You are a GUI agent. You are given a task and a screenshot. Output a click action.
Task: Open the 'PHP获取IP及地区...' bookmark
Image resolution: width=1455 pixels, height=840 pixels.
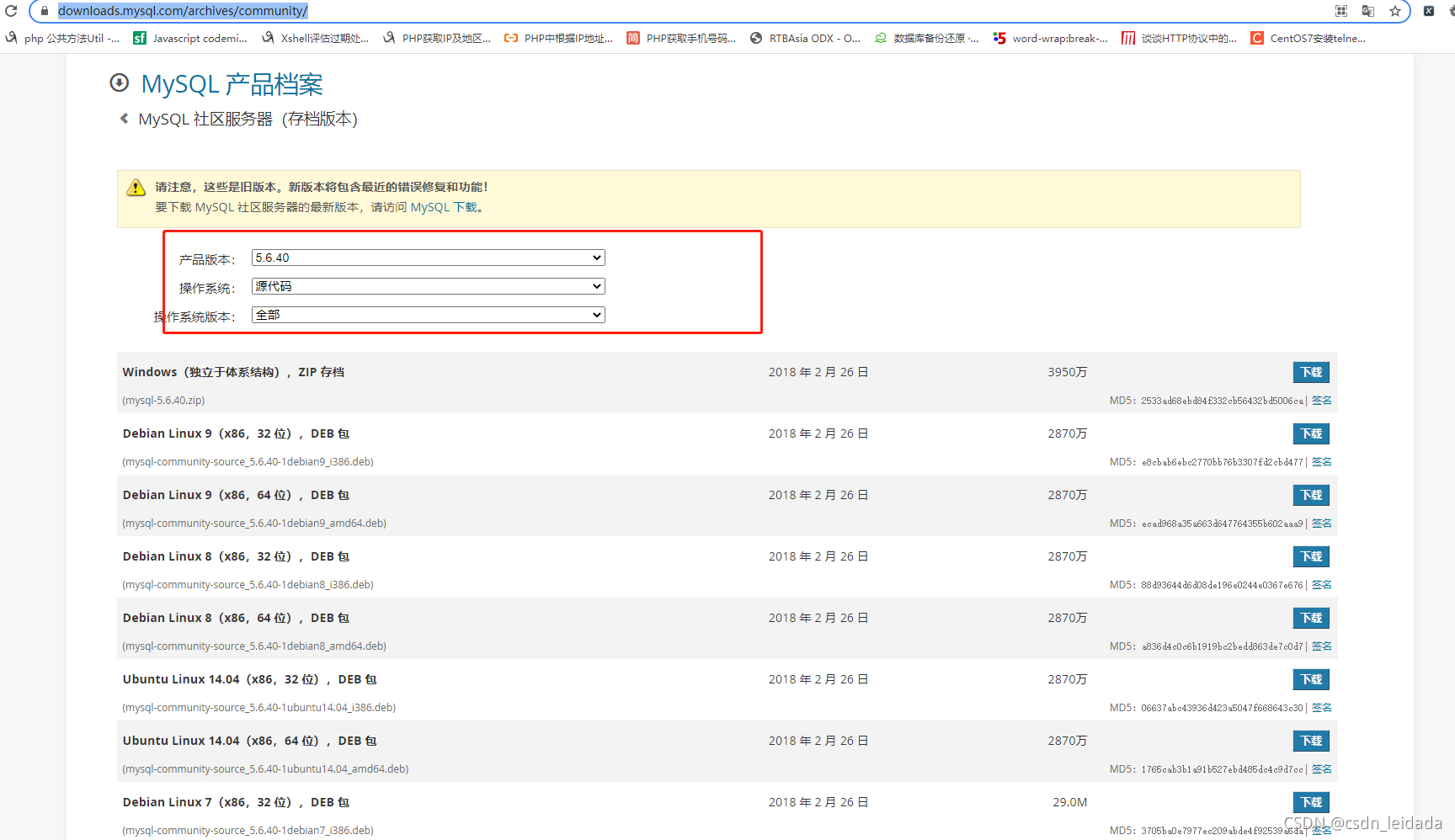[437, 38]
